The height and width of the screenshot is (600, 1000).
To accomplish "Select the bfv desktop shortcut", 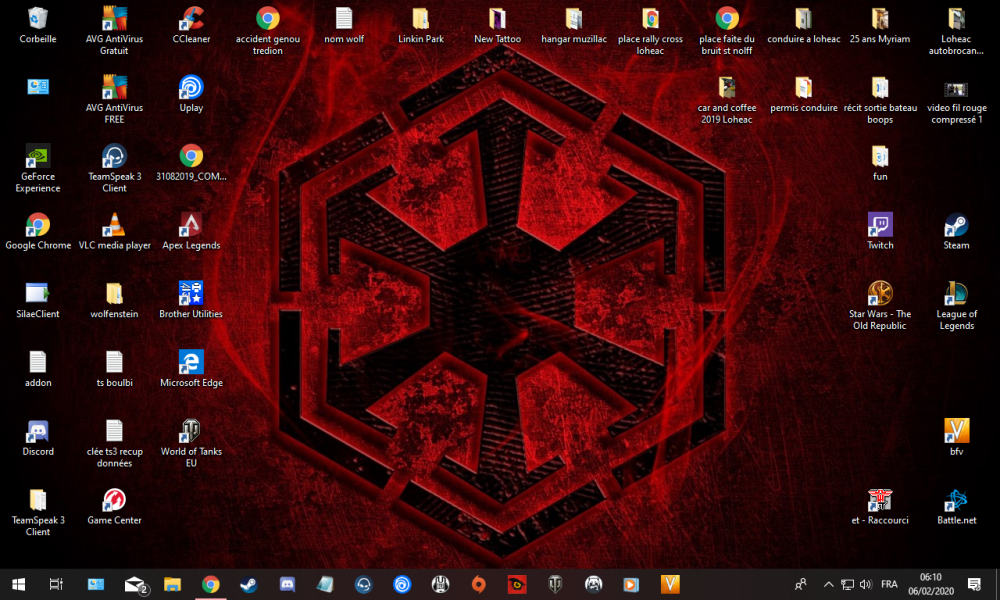I will click(x=956, y=439).
